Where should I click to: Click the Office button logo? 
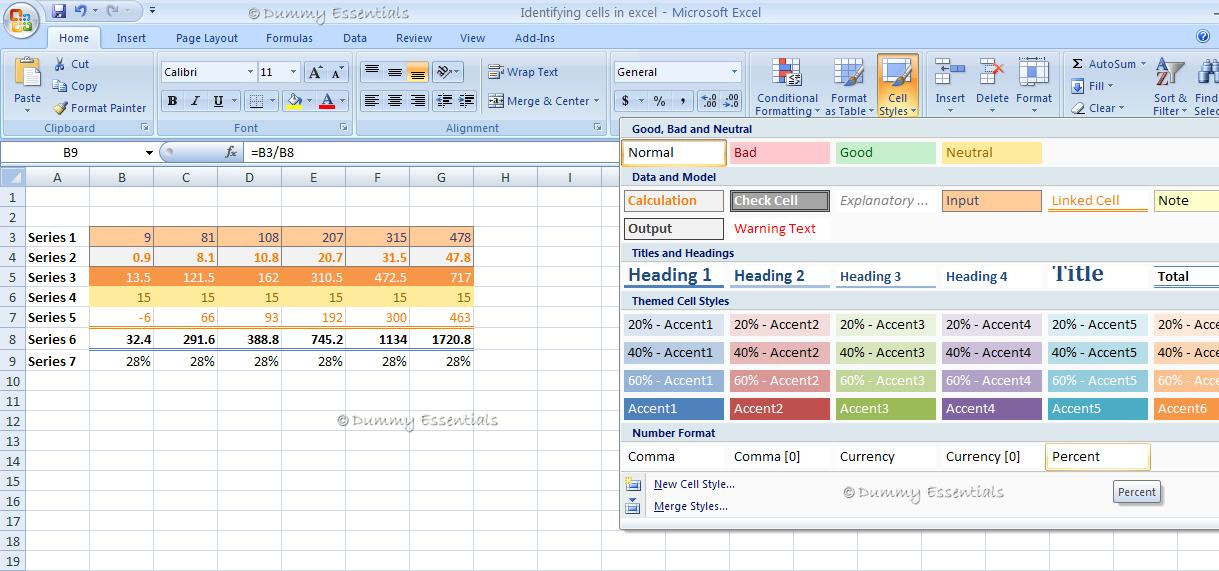20,19
